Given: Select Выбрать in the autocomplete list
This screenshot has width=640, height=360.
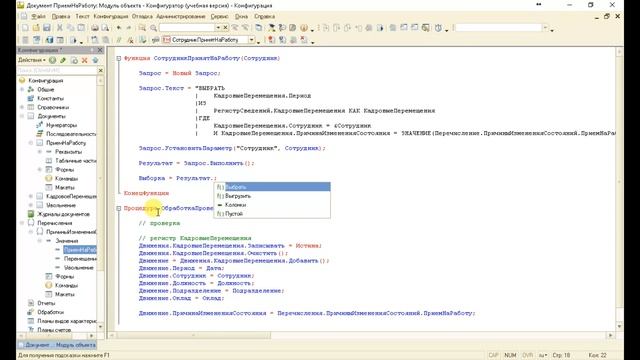Looking at the screenshot, I should click(272, 187).
